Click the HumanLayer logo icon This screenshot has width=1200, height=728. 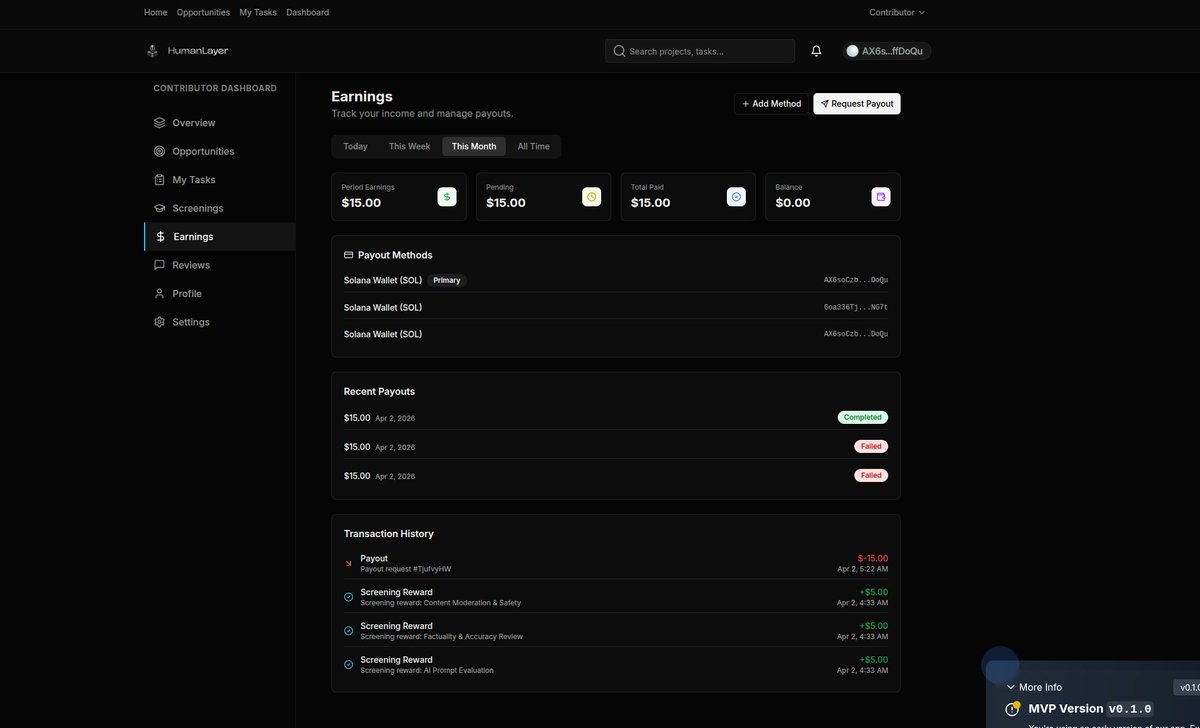coord(153,50)
